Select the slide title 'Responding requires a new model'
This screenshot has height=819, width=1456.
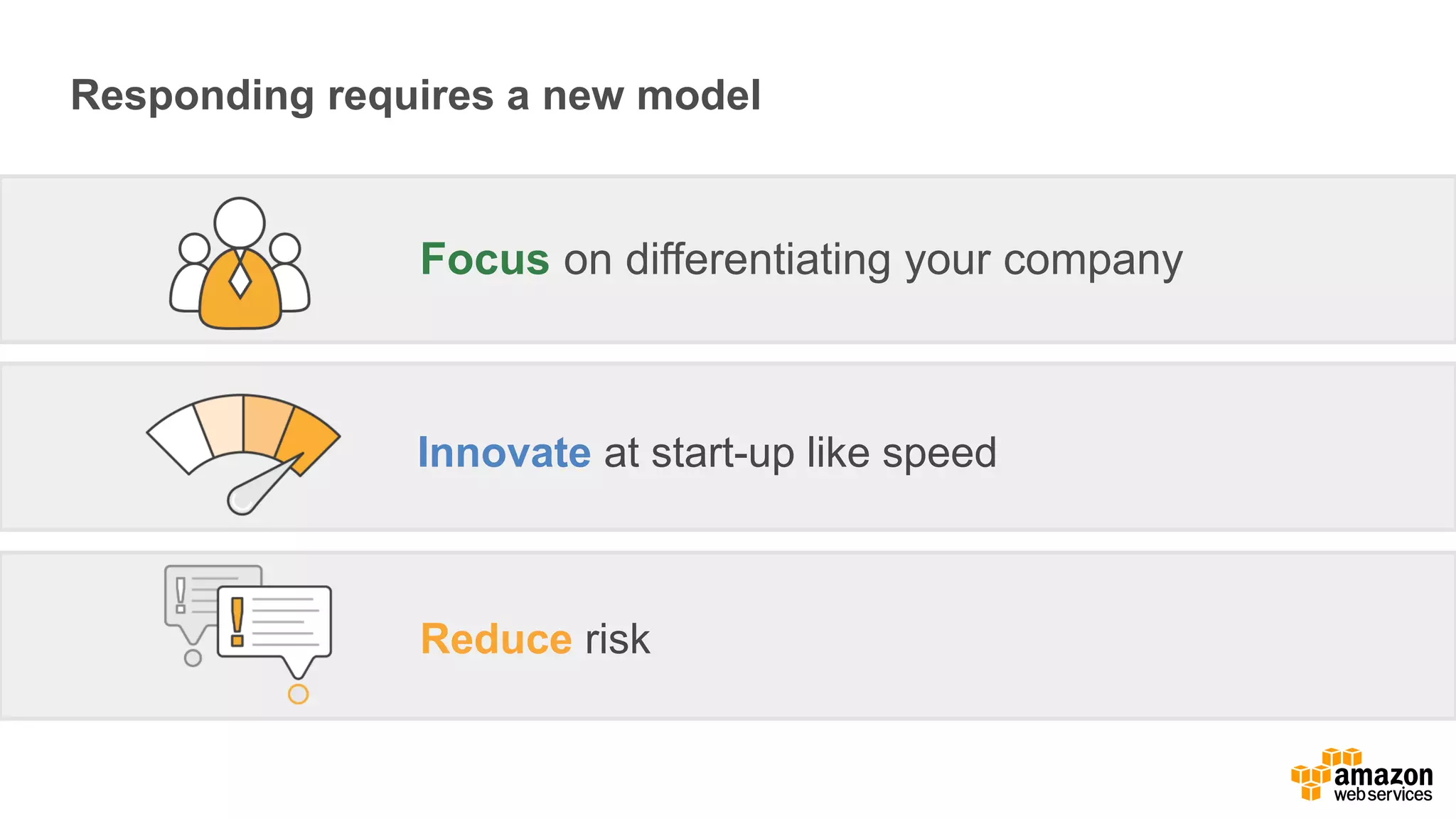[416, 95]
